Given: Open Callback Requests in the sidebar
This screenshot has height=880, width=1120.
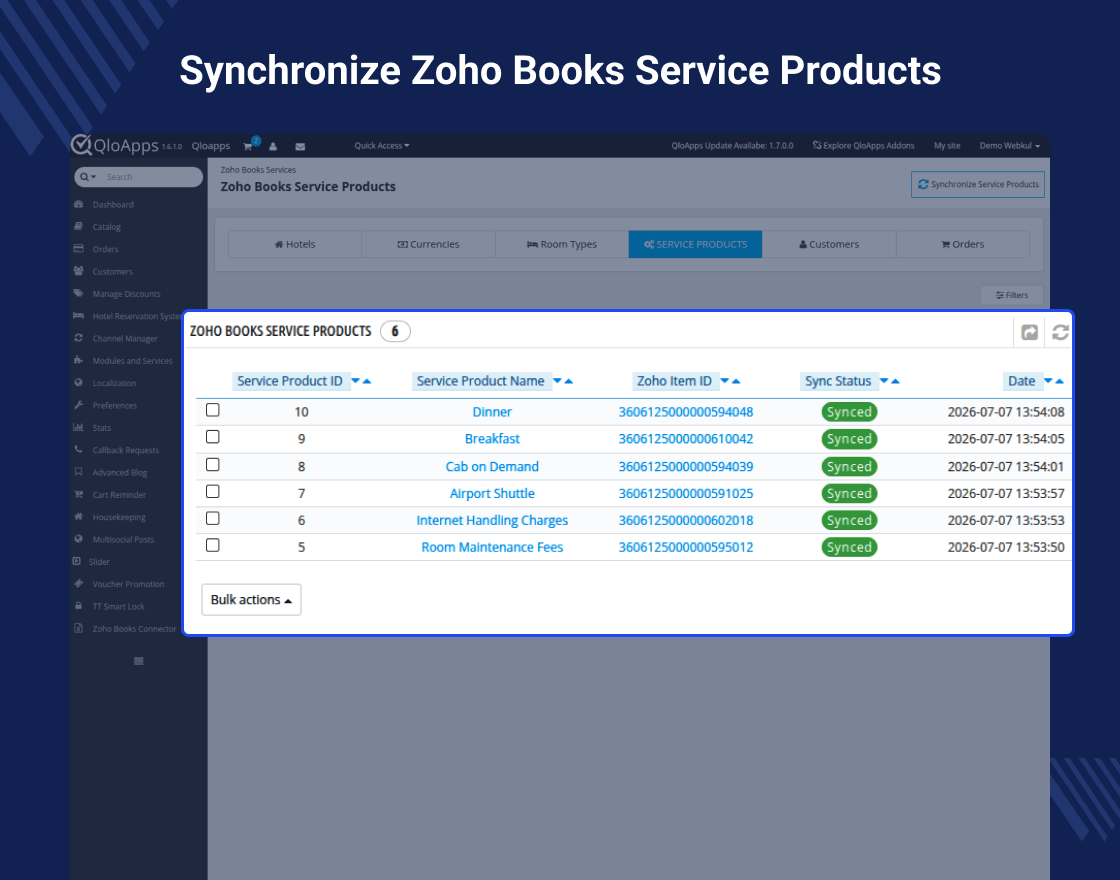Looking at the screenshot, I should pyautogui.click(x=126, y=450).
